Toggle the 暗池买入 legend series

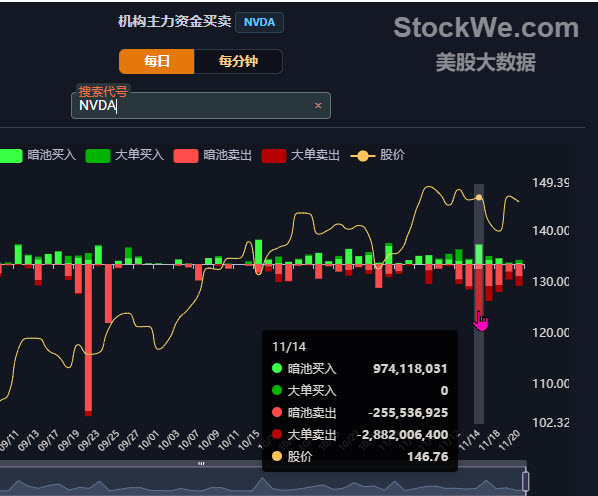point(37,155)
